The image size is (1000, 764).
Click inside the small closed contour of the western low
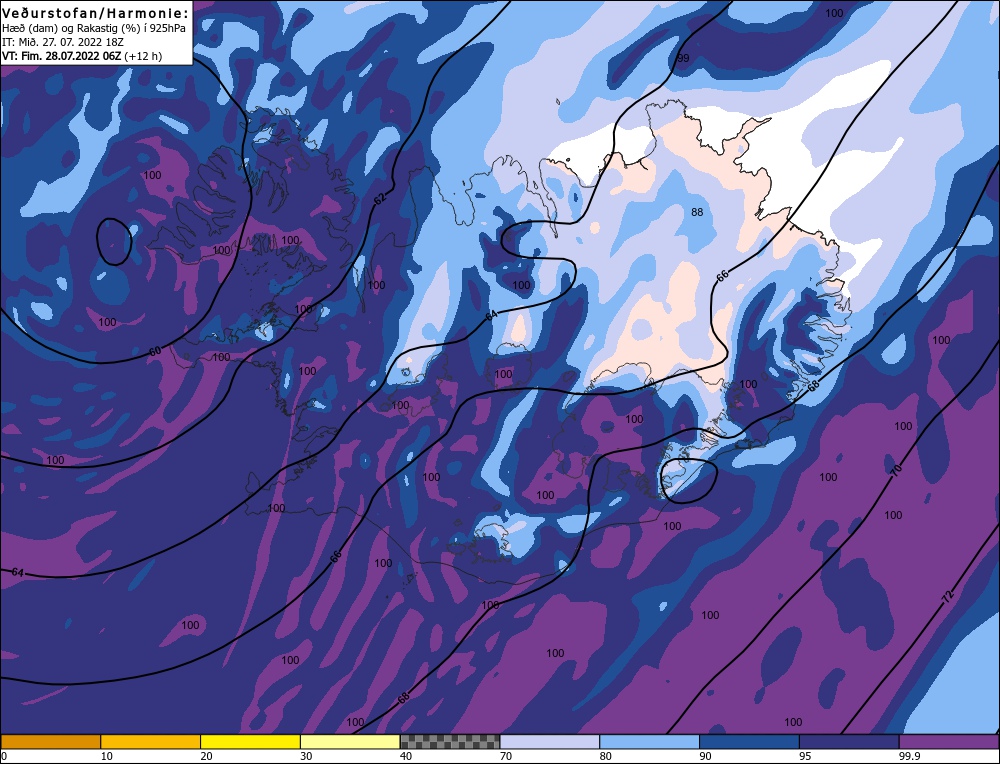[114, 241]
